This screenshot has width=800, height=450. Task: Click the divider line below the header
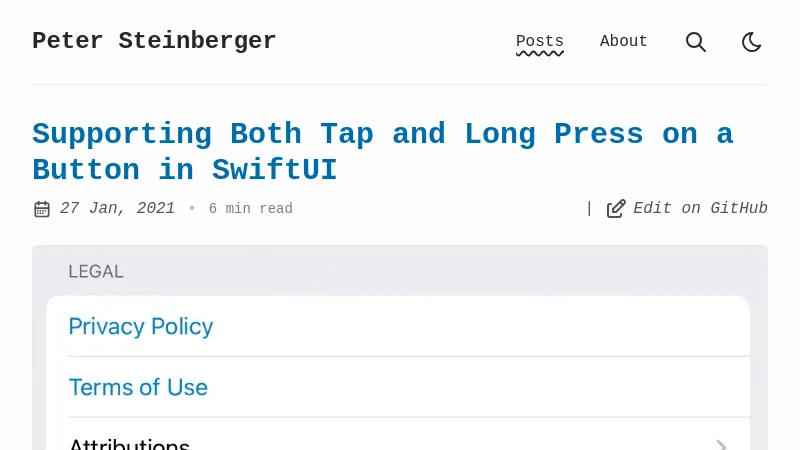tap(400, 84)
